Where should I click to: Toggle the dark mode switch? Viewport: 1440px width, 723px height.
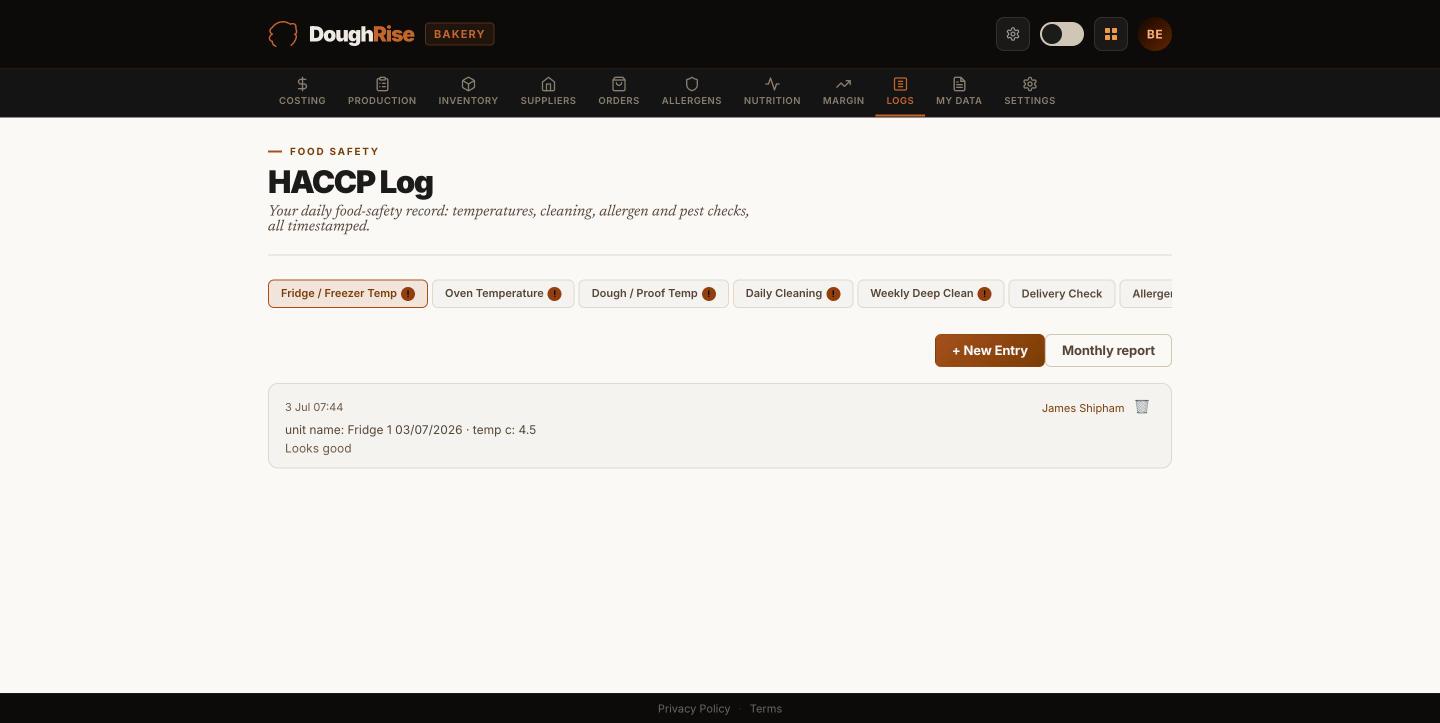coord(1062,34)
